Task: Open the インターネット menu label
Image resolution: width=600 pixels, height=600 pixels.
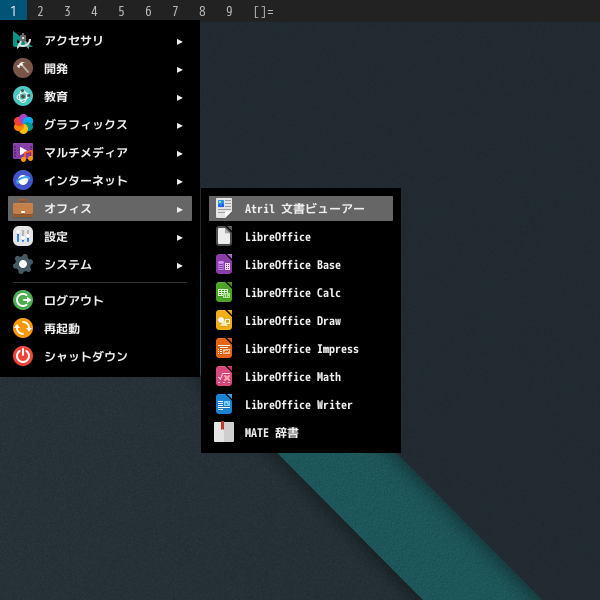Action: pos(86,180)
